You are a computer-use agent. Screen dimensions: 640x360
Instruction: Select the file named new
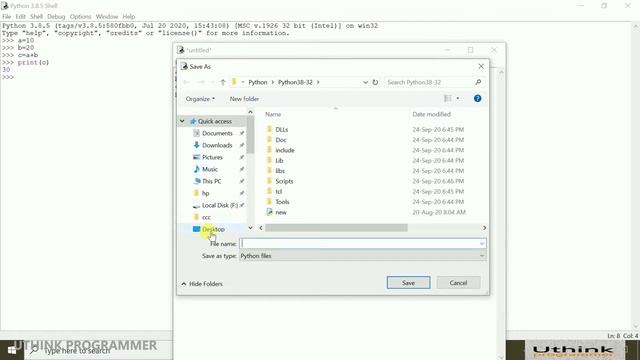[281, 212]
